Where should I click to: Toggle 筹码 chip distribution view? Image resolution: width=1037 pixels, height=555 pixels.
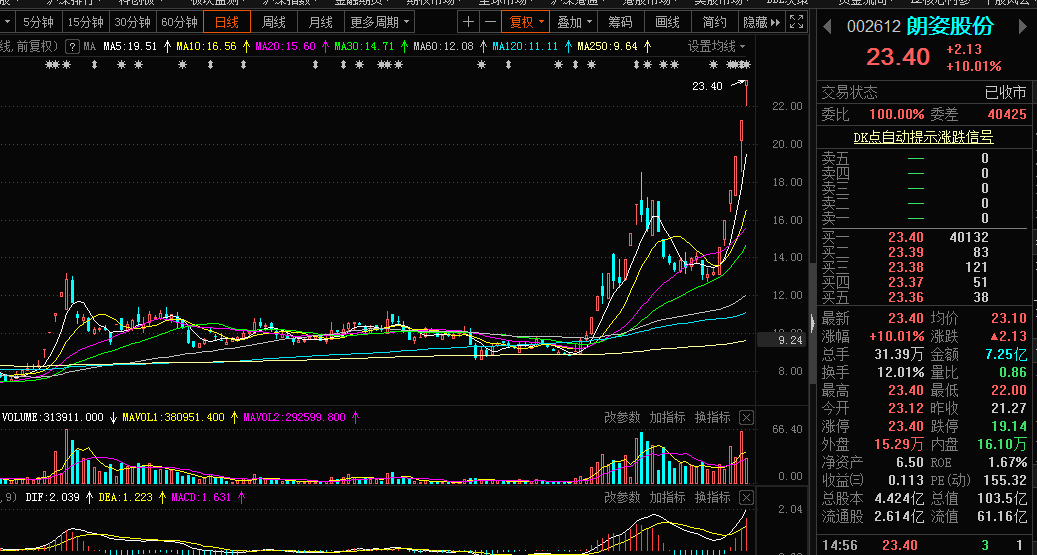(x=620, y=22)
